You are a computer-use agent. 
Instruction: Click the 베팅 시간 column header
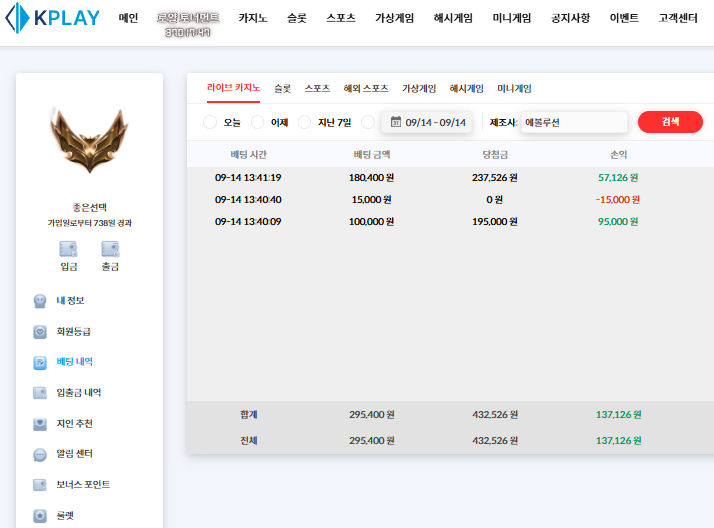point(248,155)
